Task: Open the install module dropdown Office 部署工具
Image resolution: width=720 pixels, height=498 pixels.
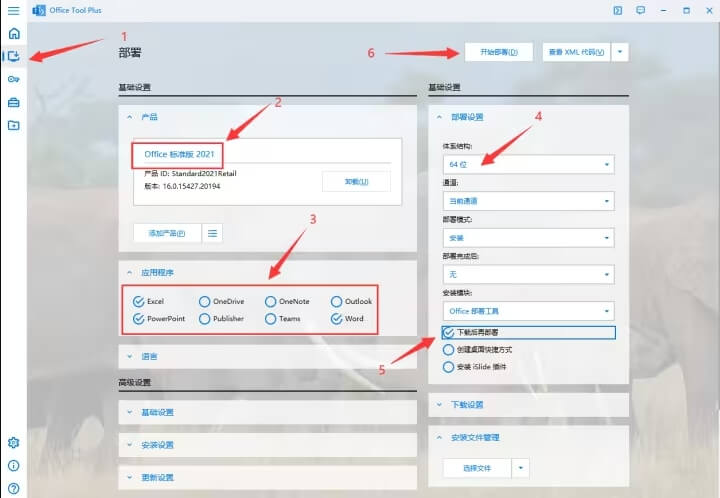Action: pyautogui.click(x=529, y=311)
